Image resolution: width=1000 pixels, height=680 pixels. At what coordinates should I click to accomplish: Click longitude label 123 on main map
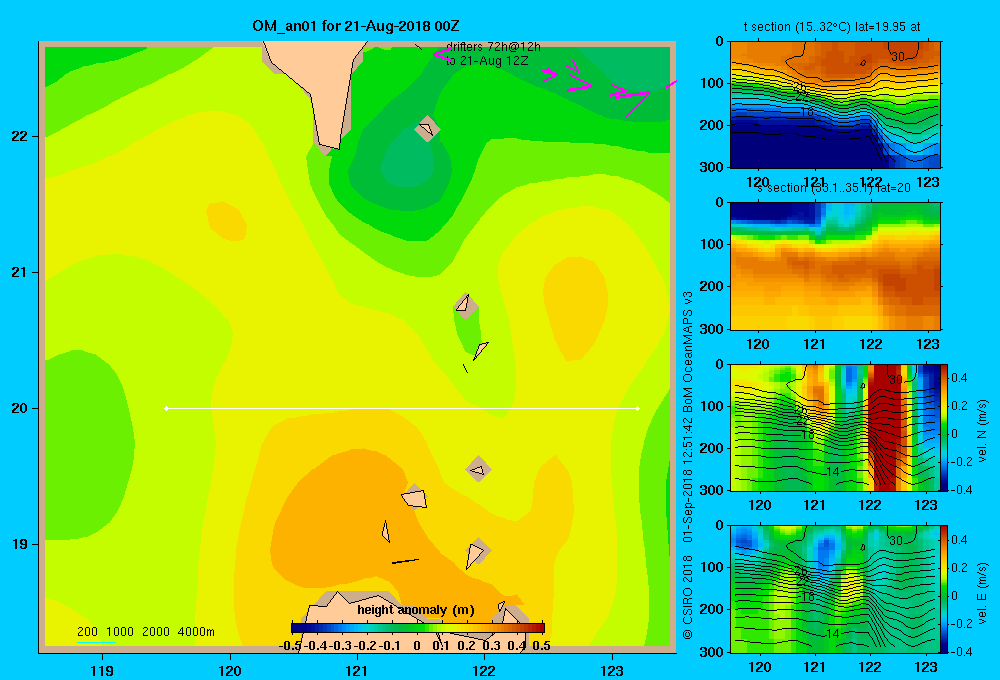tap(612, 670)
